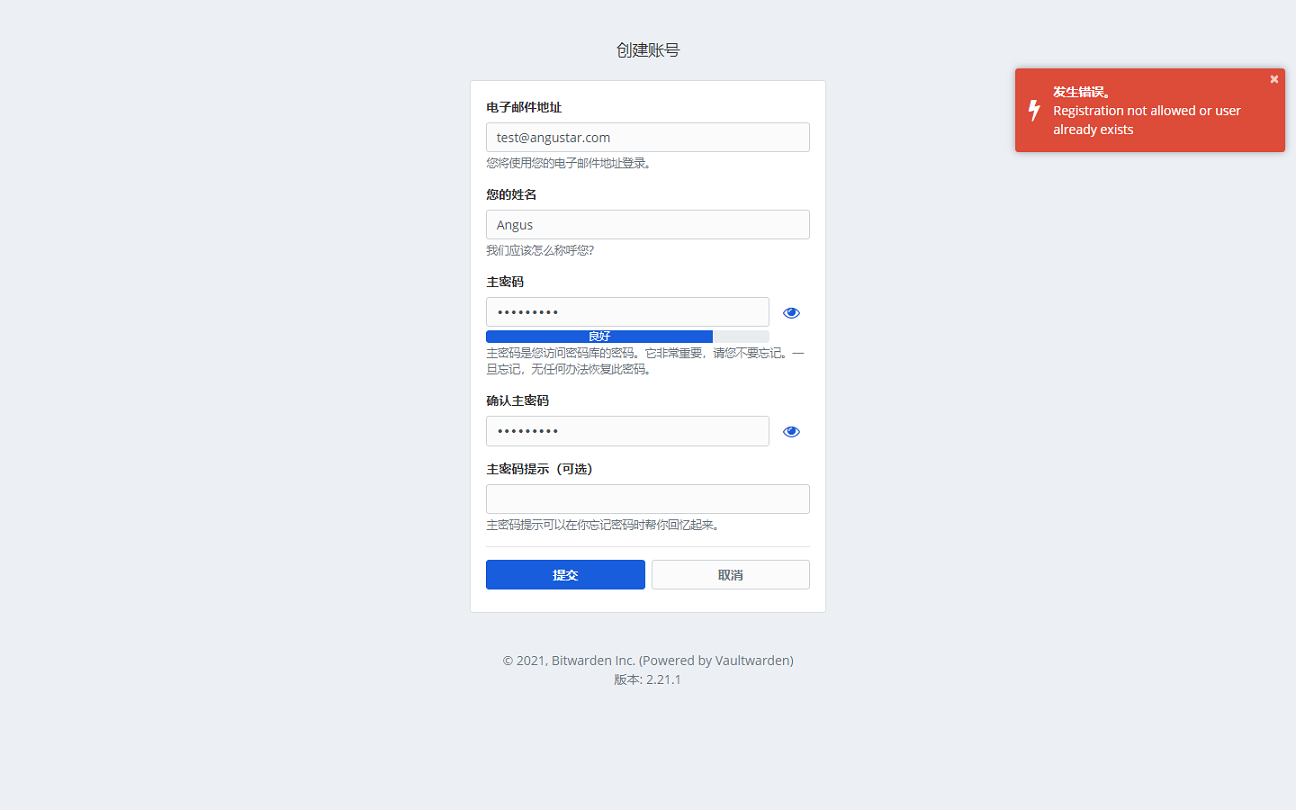1296x810 pixels.
Task: Close the red error notification
Action: [x=1274, y=79]
